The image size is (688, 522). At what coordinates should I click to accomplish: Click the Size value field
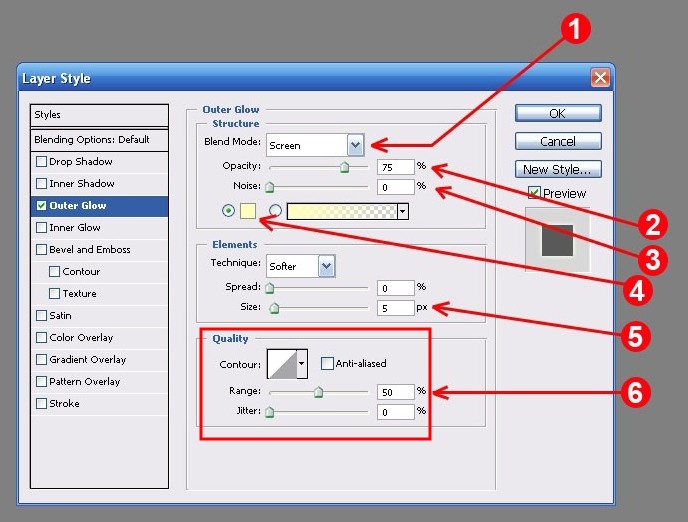[x=395, y=308]
